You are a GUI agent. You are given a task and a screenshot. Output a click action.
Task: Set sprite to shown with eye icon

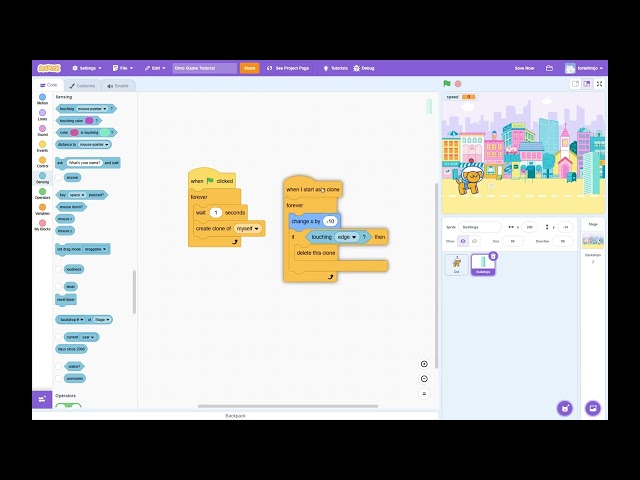tap(463, 241)
